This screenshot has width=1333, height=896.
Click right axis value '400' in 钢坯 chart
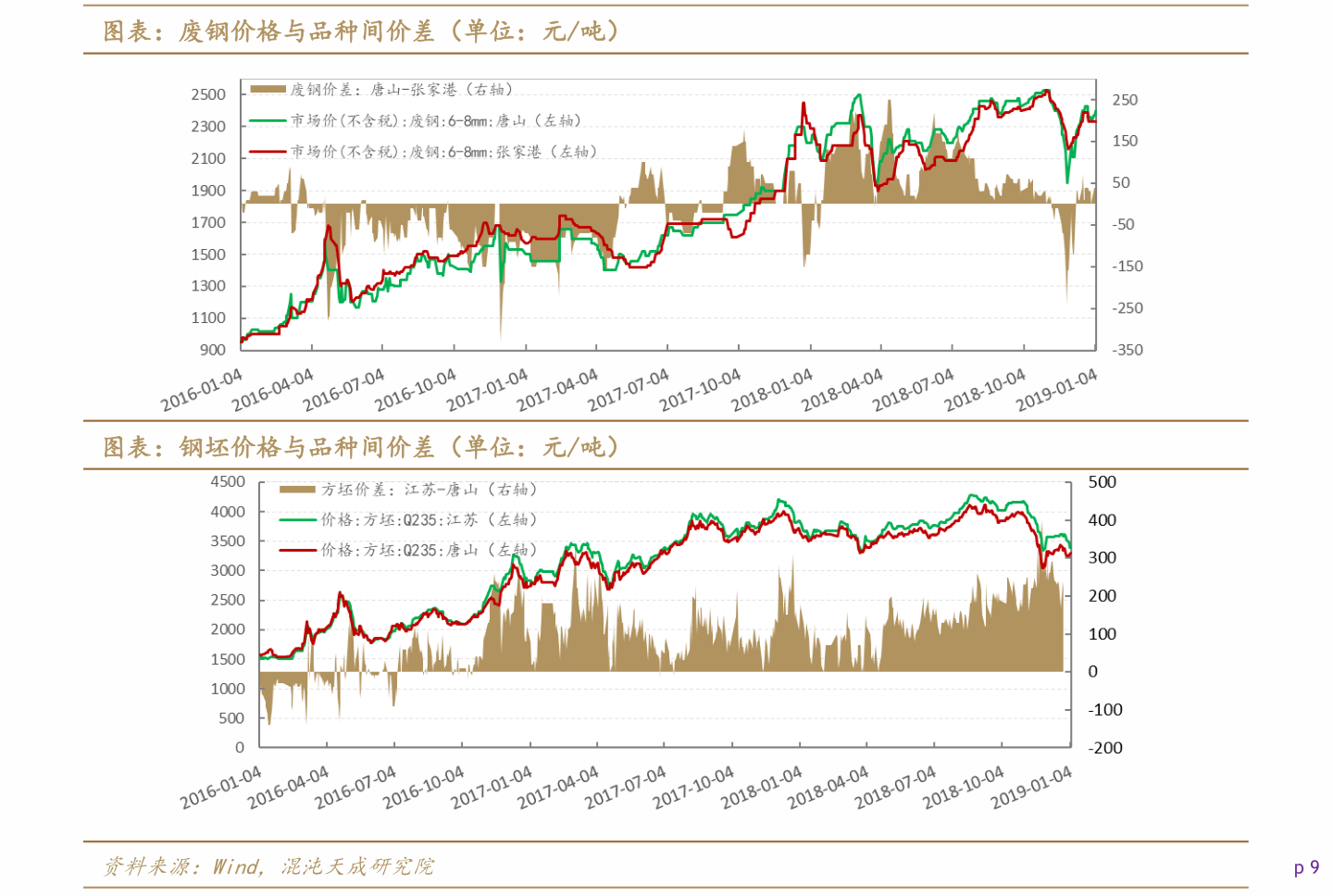click(1103, 520)
